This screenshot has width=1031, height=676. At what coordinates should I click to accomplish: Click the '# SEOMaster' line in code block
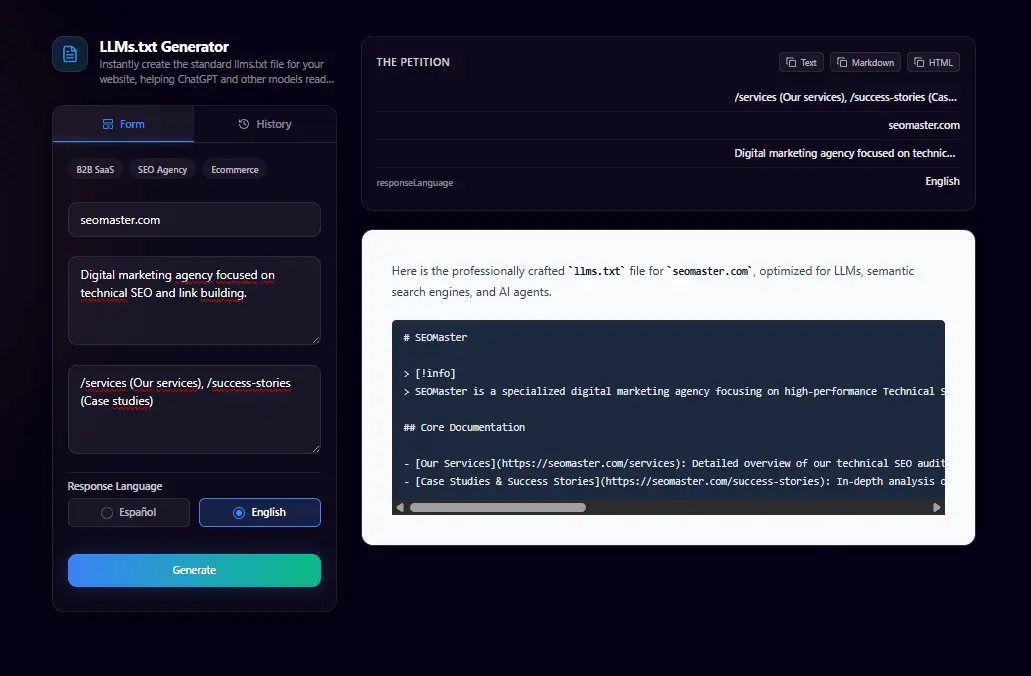coord(435,337)
